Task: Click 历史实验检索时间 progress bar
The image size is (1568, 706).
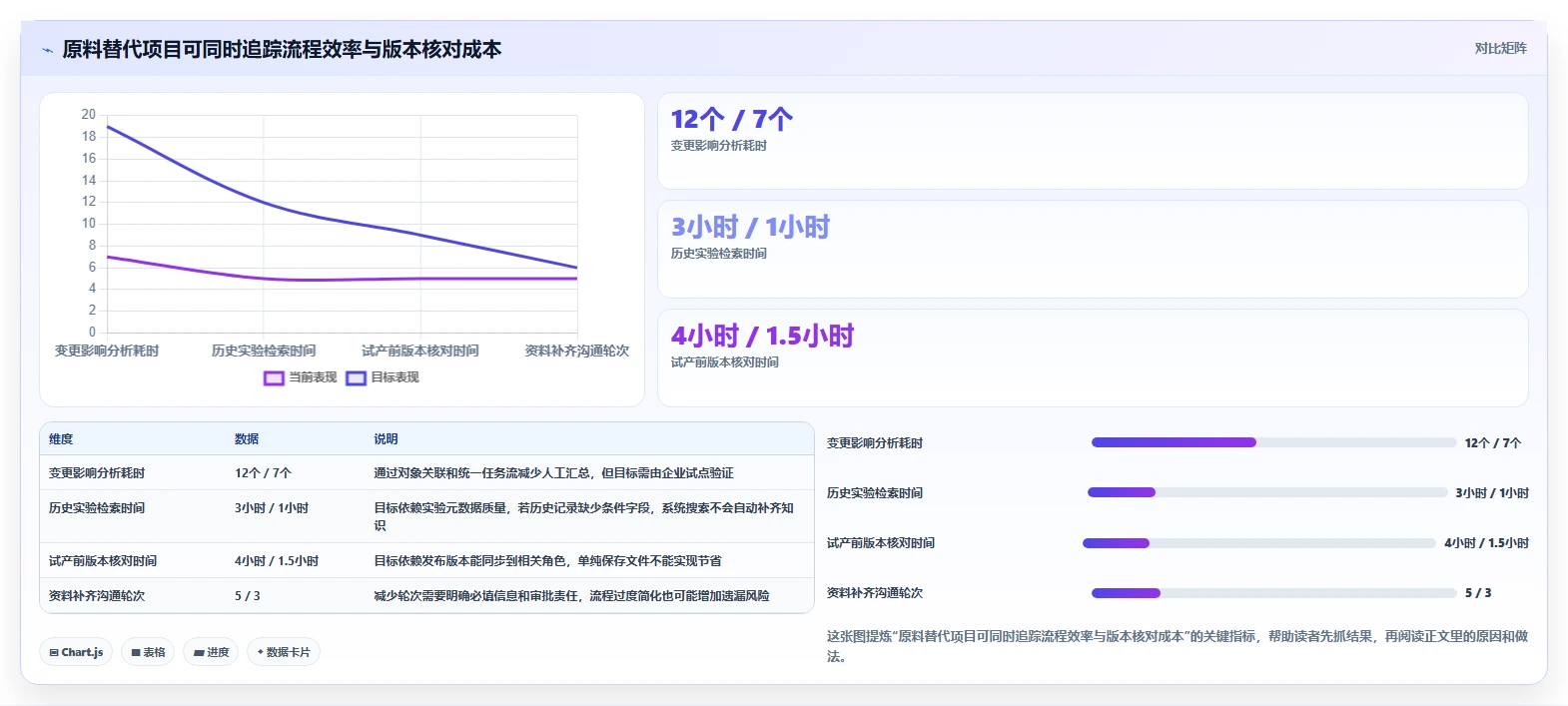Action: [x=1267, y=492]
